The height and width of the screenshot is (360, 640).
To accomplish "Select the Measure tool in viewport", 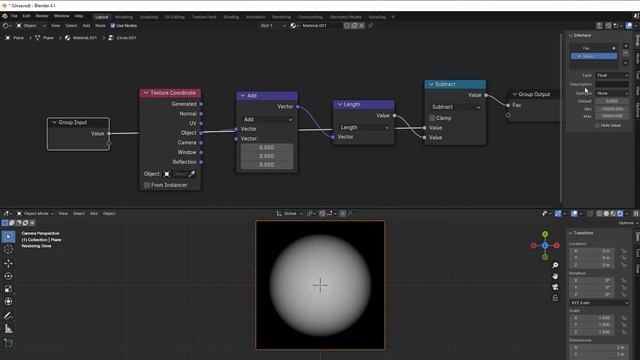I will [8, 329].
